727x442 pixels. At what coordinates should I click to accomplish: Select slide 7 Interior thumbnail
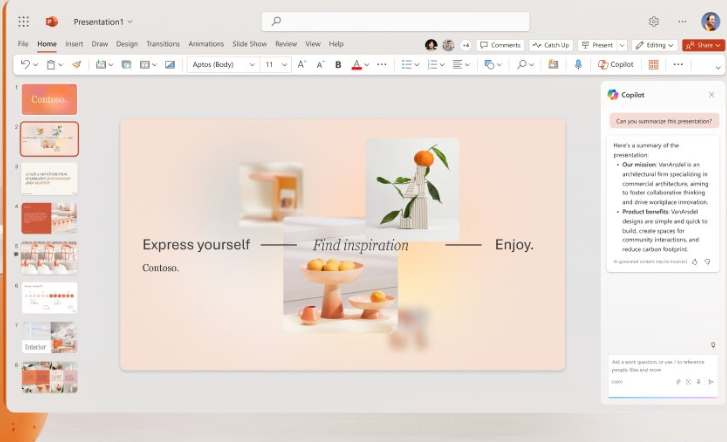(x=49, y=337)
